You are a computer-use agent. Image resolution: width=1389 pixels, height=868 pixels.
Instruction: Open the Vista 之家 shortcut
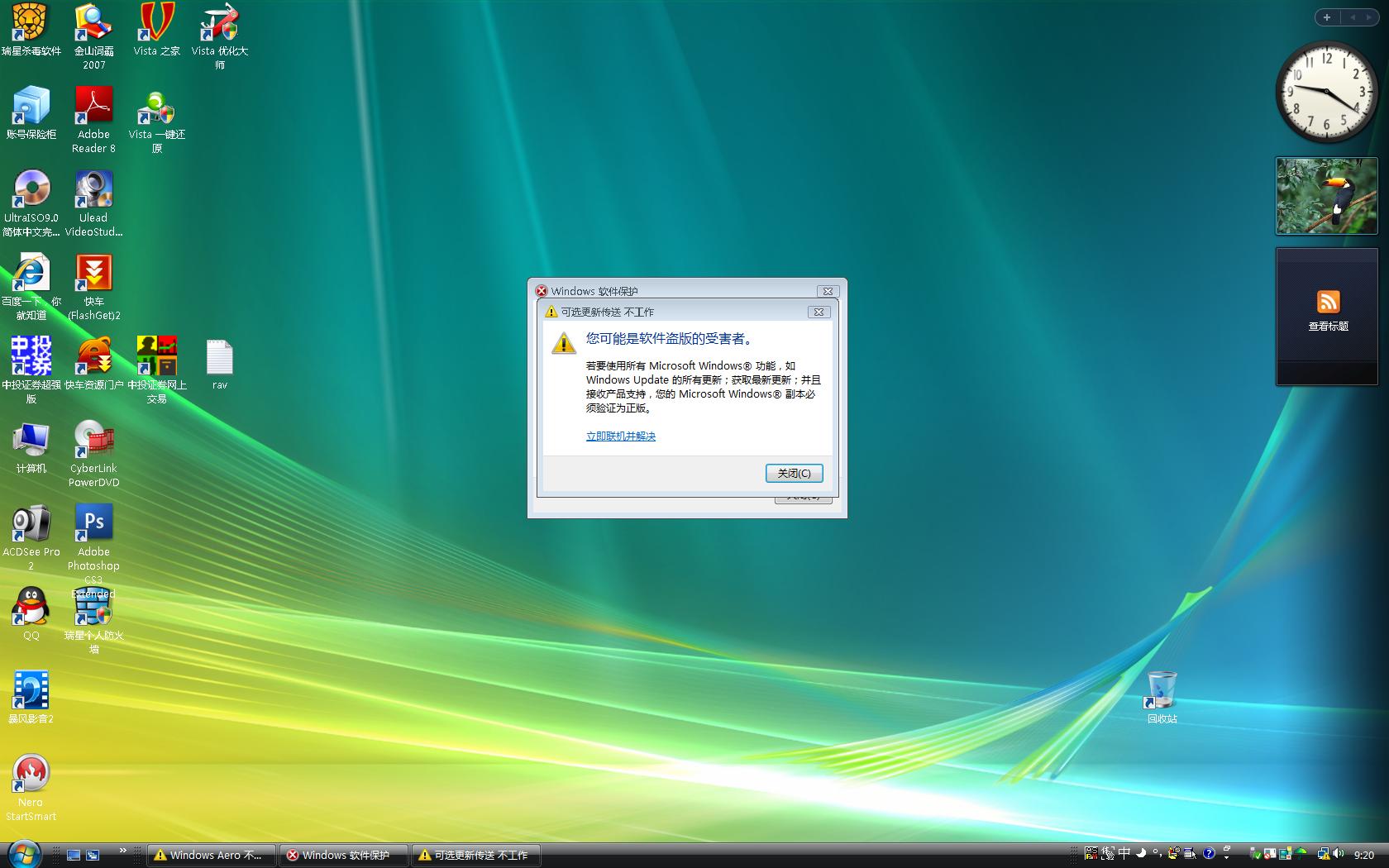[156, 31]
